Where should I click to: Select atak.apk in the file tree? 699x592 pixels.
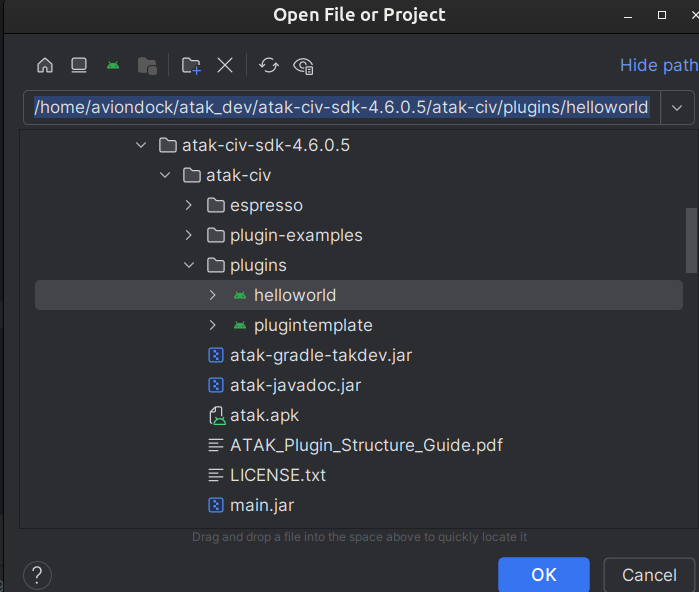264,415
